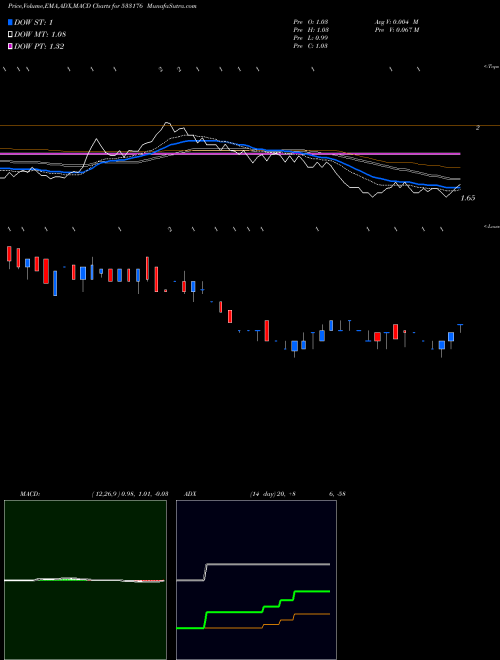The width and height of the screenshot is (500, 660).
Task: Click the ADX '(14 day) 20, +8' values
Action: coord(272,494)
